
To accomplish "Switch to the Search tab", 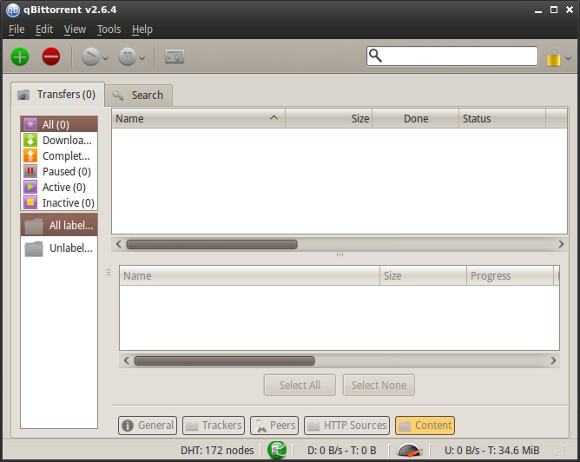I will [139, 95].
